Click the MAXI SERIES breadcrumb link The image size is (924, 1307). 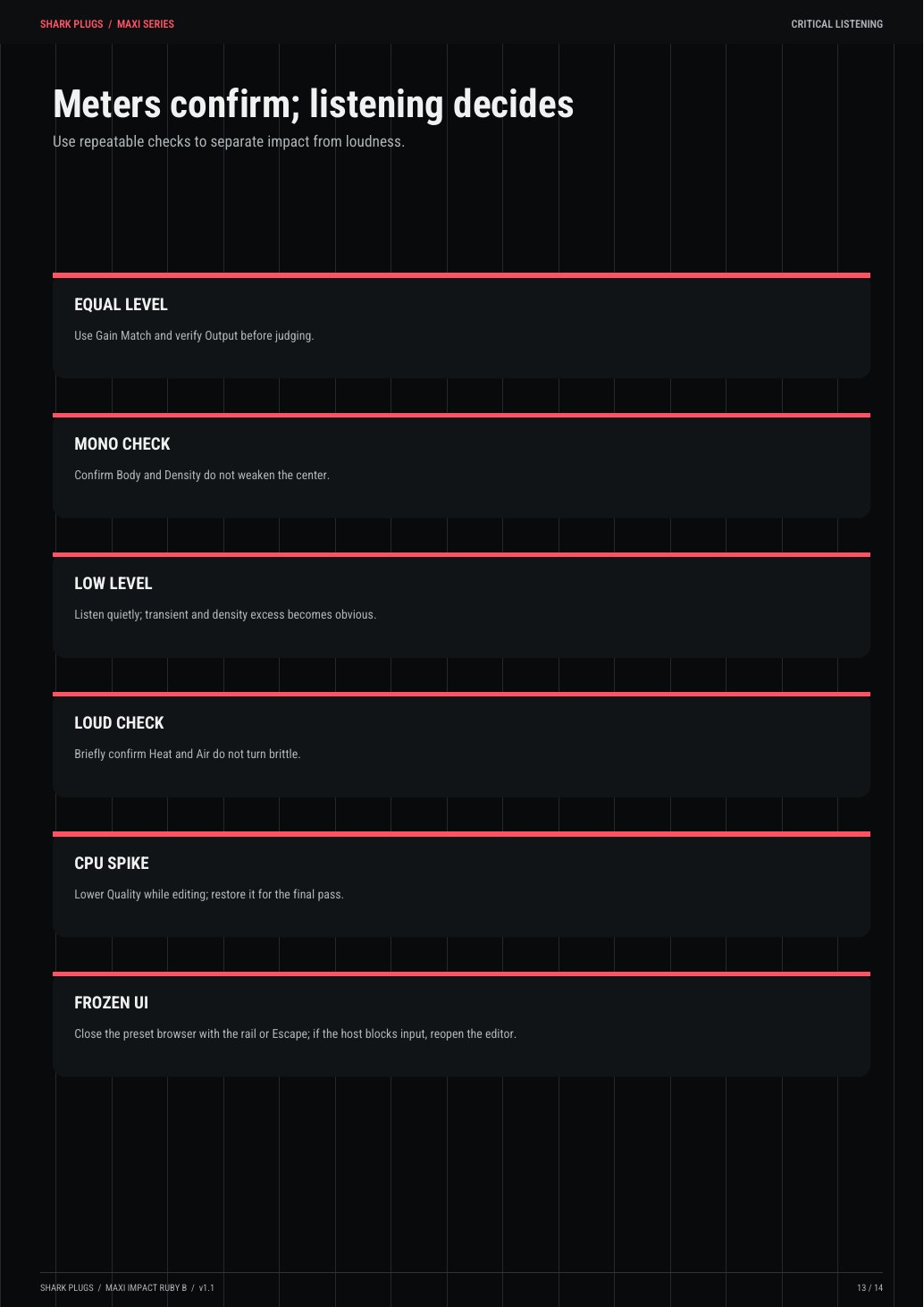click(x=146, y=24)
